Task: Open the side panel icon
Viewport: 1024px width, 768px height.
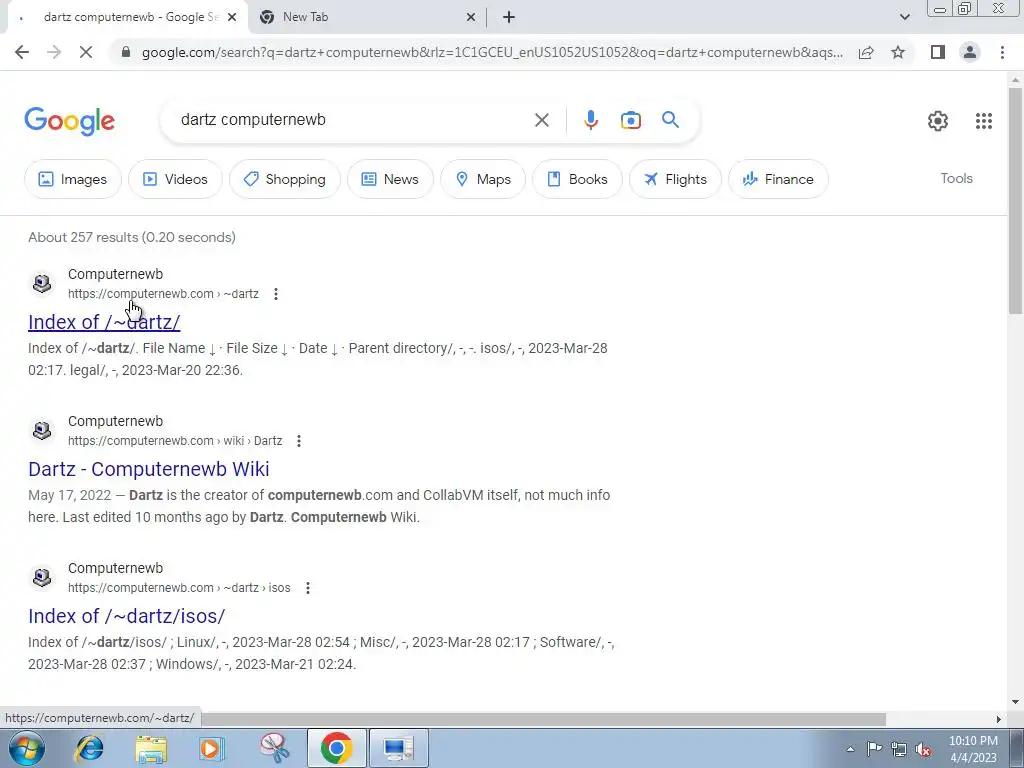Action: click(938, 52)
